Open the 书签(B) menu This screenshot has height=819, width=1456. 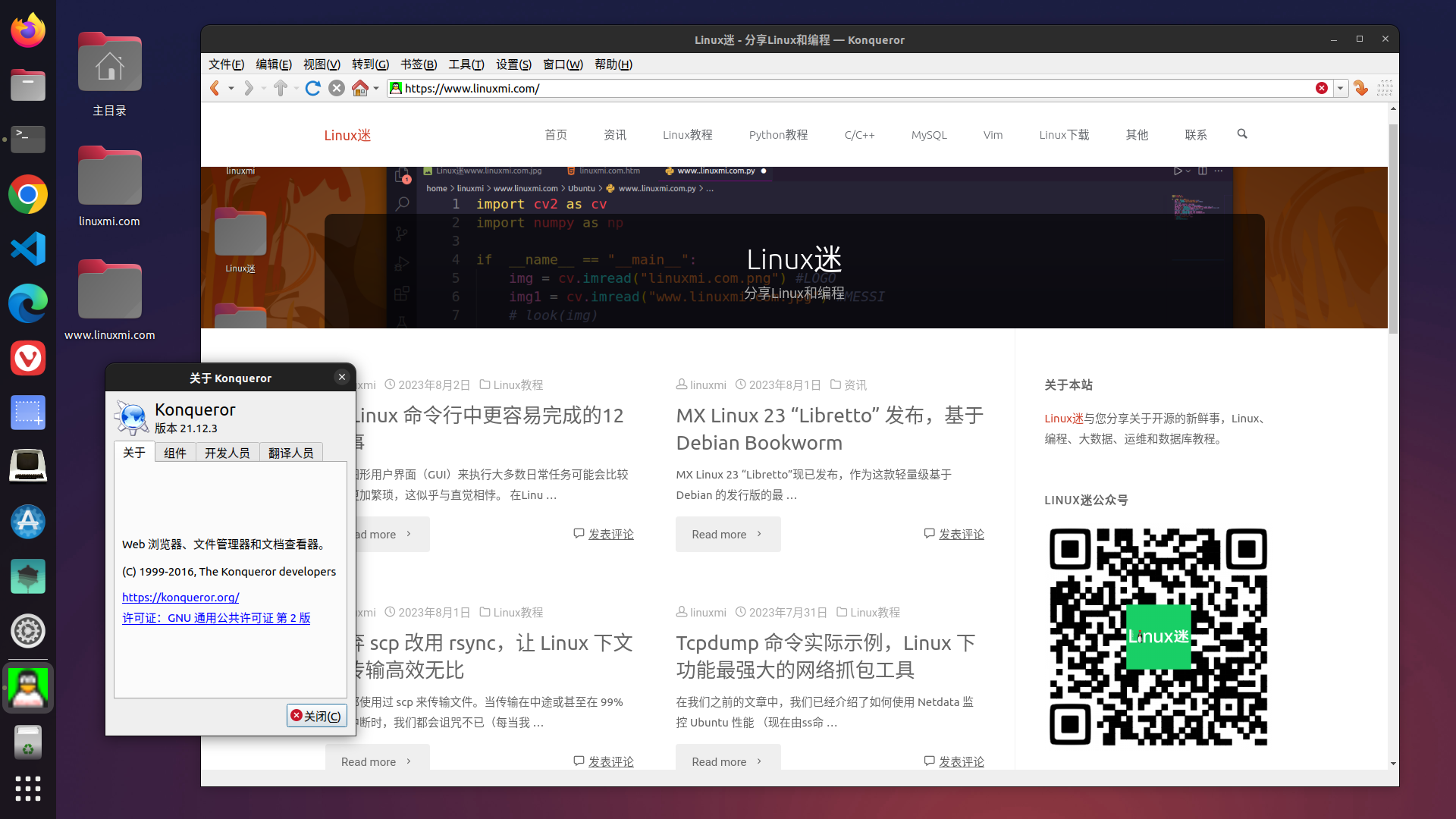click(419, 64)
